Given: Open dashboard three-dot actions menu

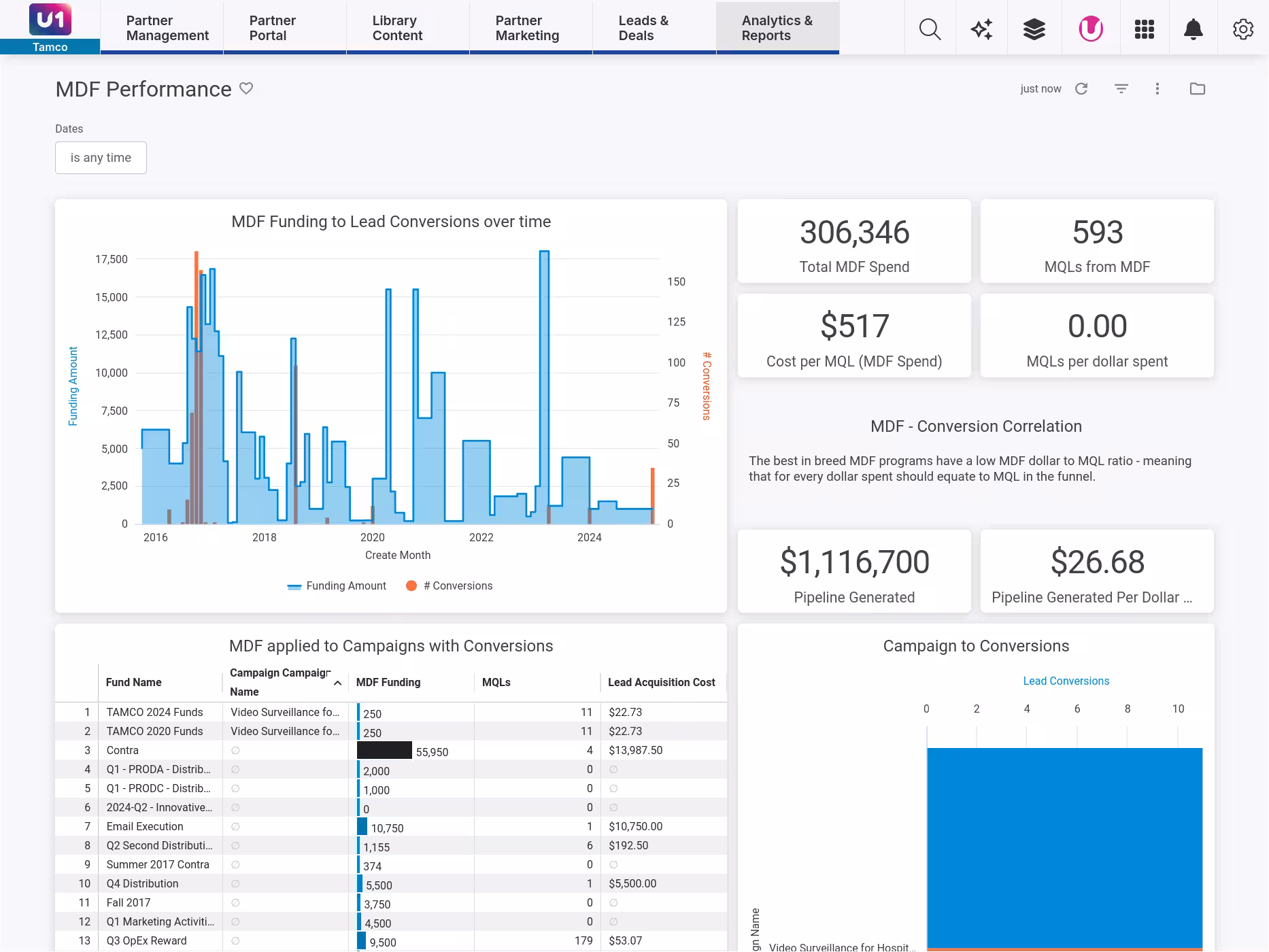Looking at the screenshot, I should pos(1157,88).
